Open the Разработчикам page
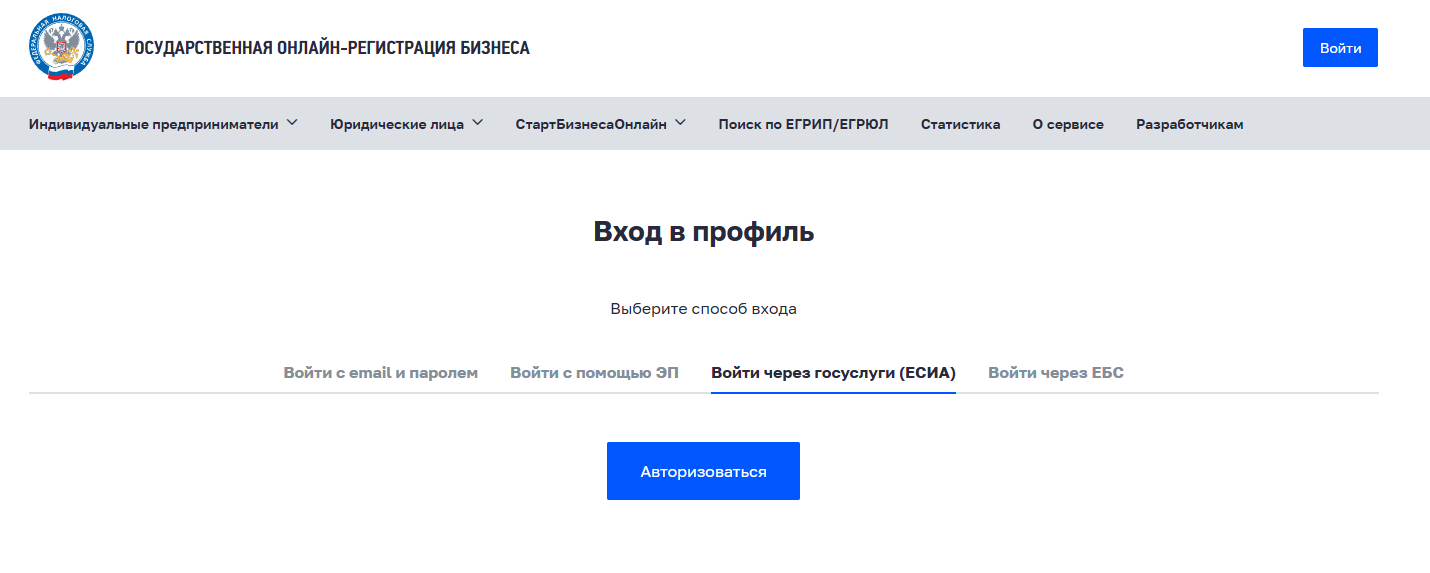This screenshot has height=573, width=1430. [x=1190, y=125]
